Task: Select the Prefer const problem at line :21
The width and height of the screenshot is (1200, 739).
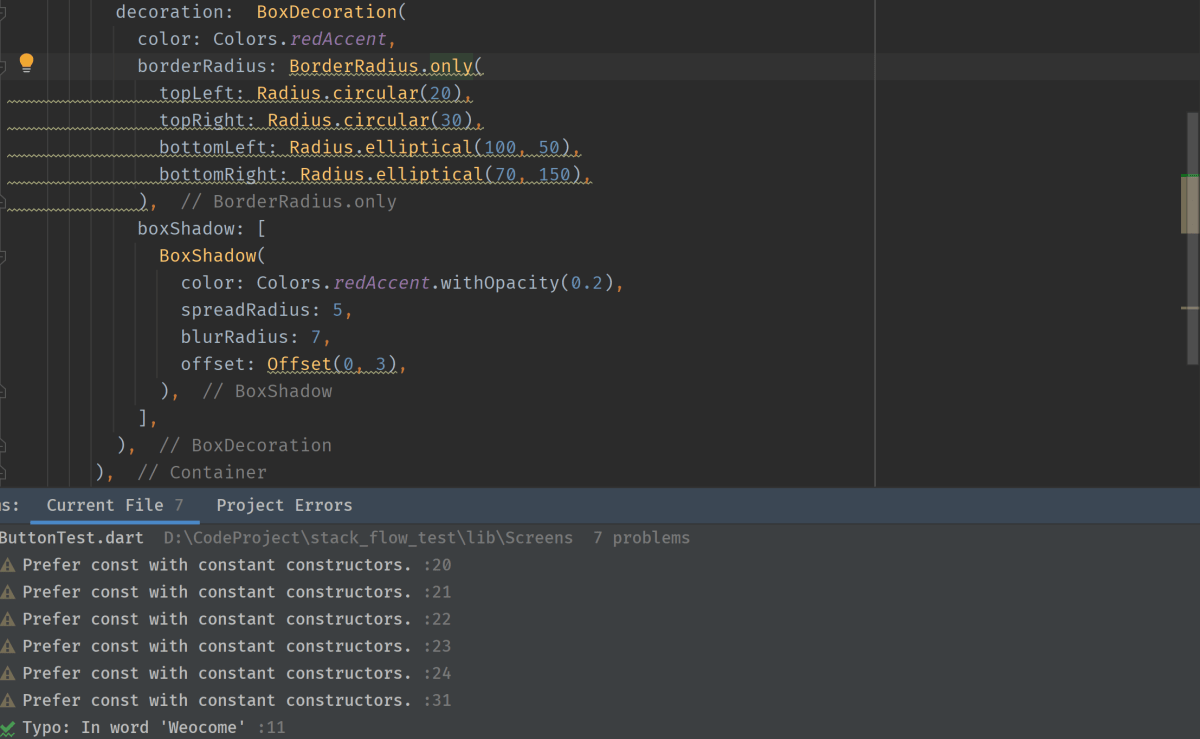Action: [226, 592]
